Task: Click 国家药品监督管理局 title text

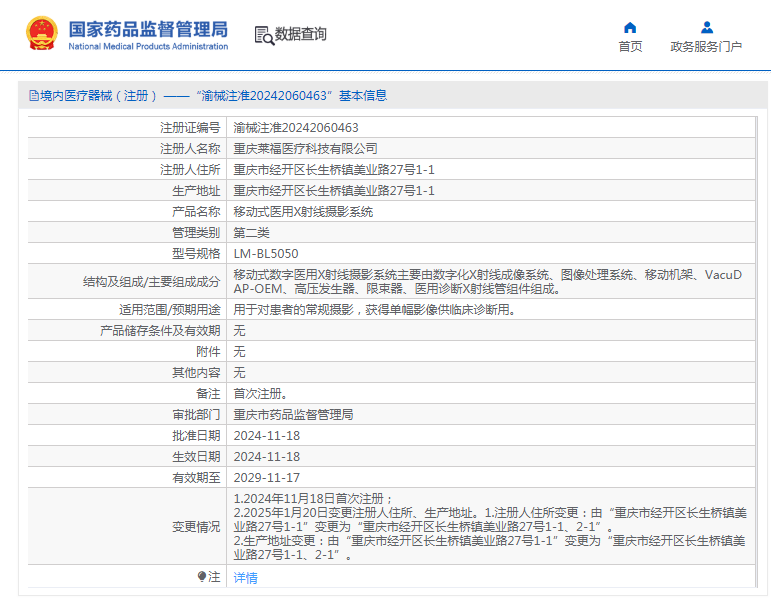Action: 148,29
